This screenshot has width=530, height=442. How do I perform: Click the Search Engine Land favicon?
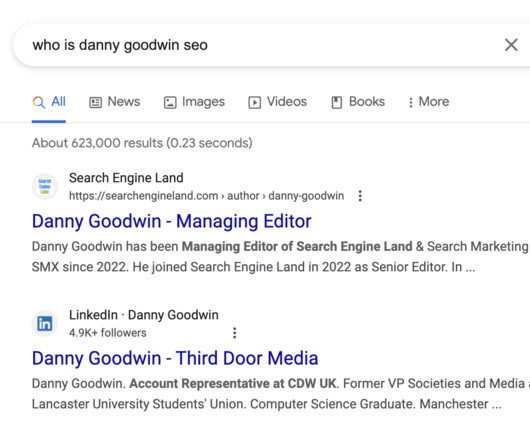(45, 186)
